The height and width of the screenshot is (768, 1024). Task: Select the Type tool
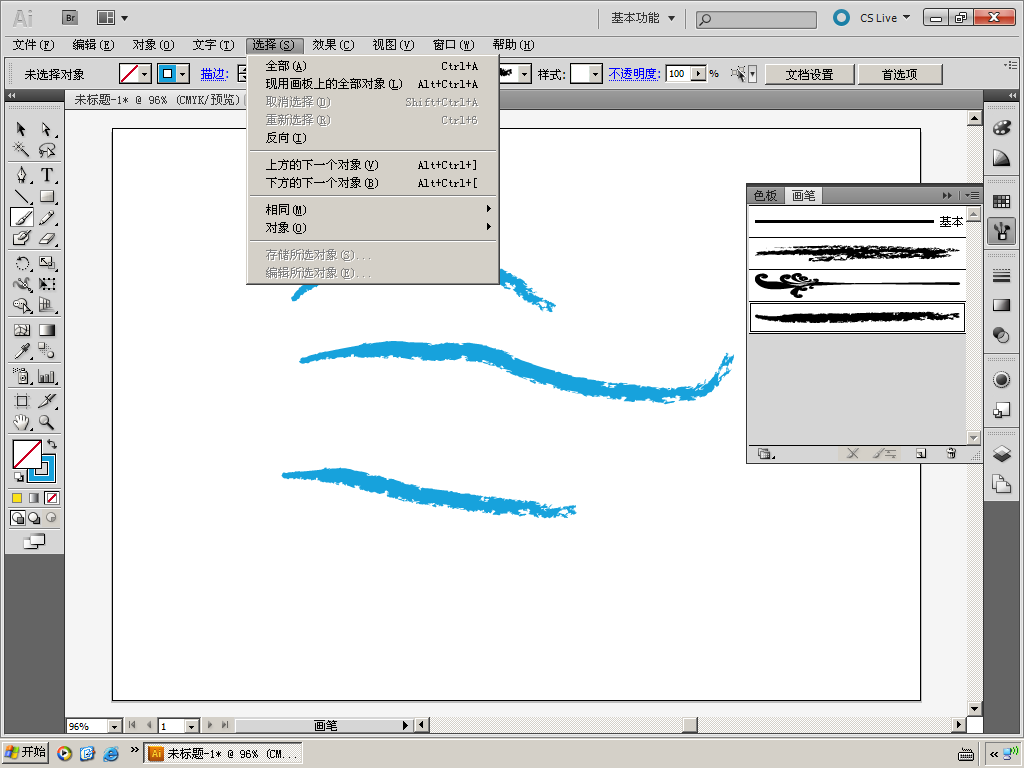[46, 175]
